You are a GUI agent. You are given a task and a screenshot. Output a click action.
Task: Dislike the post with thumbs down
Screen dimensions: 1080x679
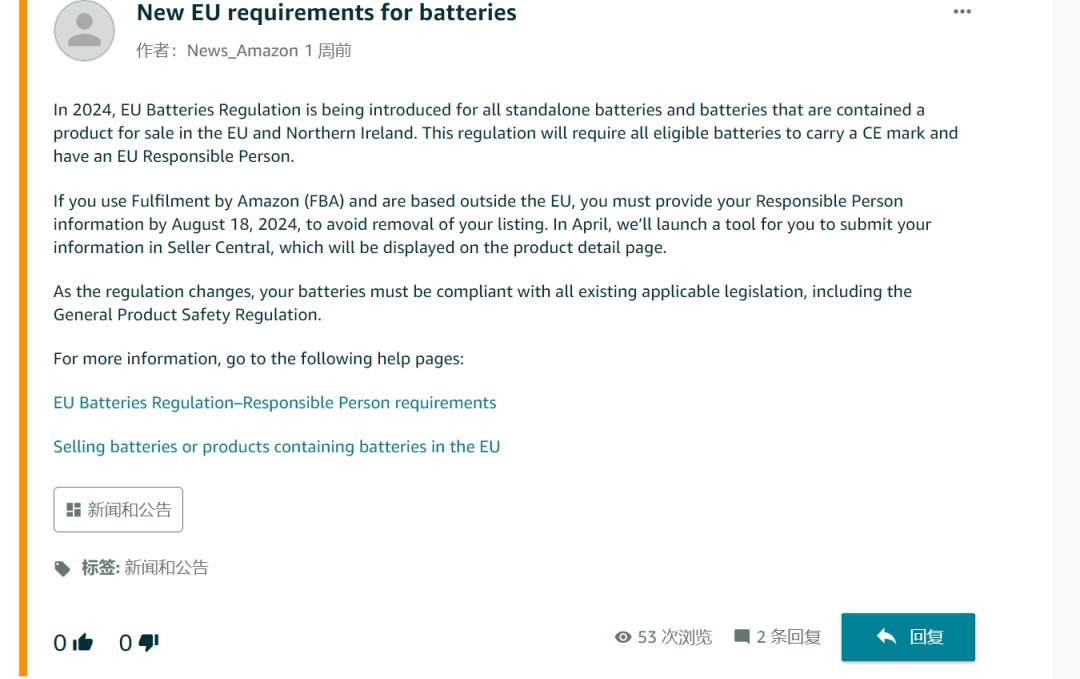point(148,643)
